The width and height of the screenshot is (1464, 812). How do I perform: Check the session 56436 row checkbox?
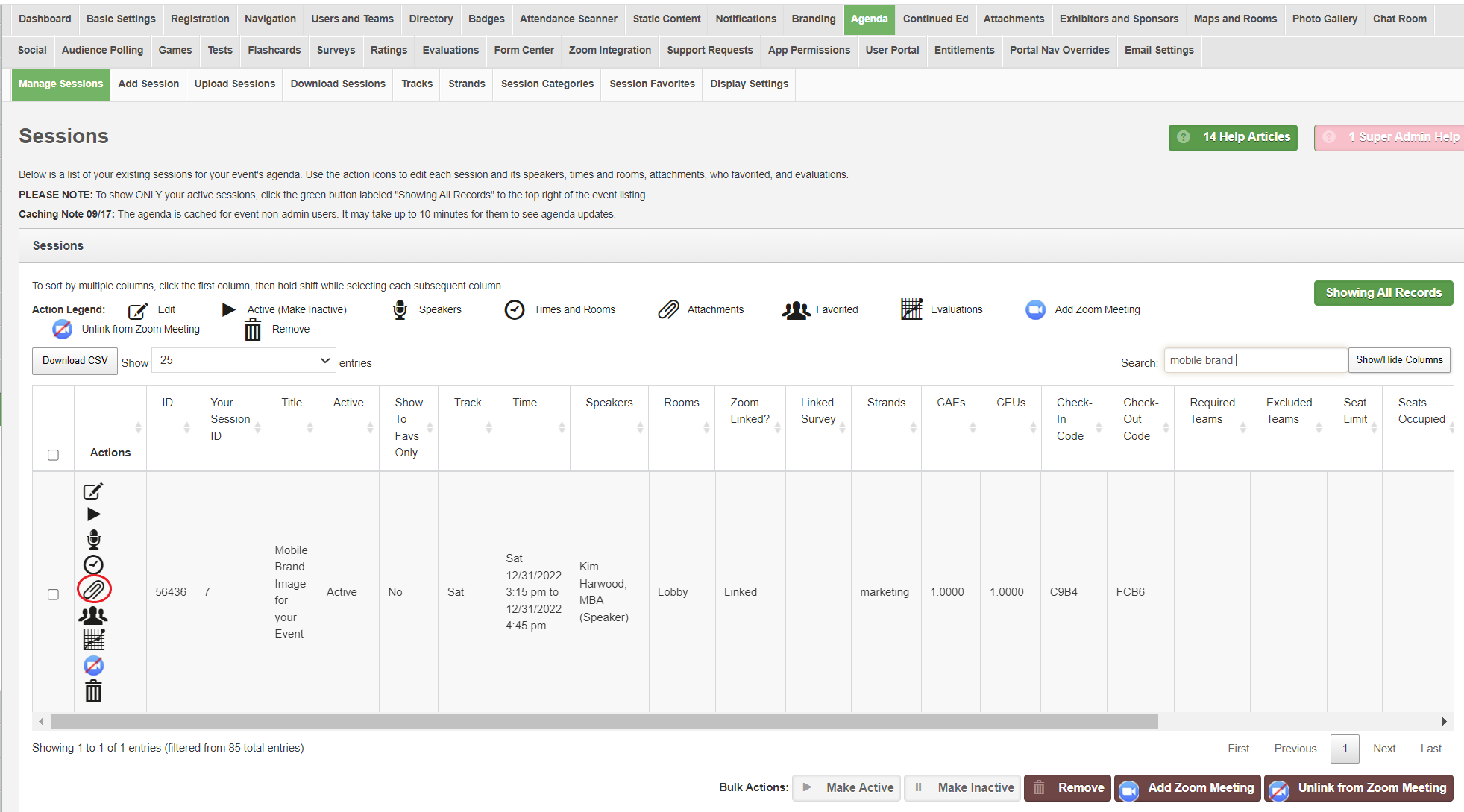point(53,594)
